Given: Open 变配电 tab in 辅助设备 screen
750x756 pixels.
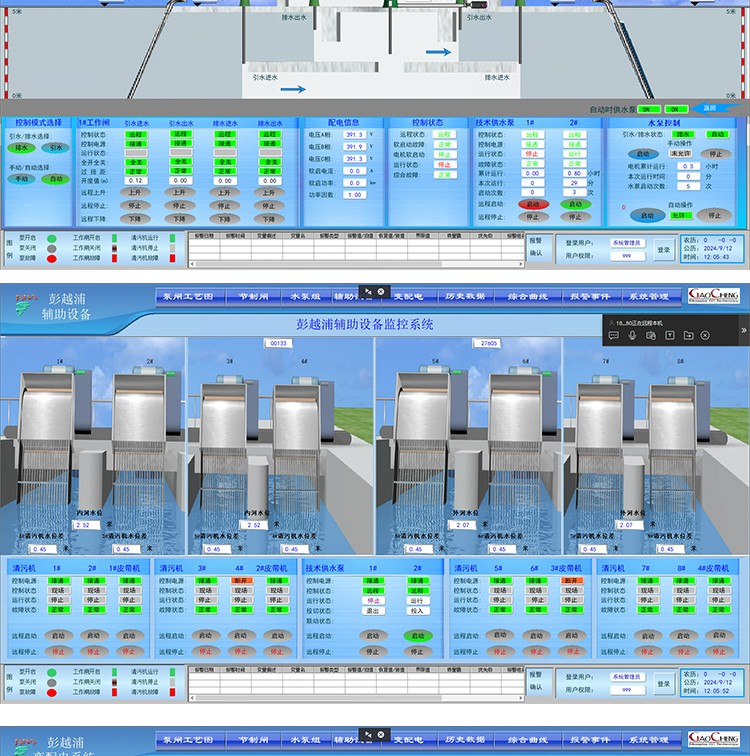Looking at the screenshot, I should pyautogui.click(x=409, y=297).
